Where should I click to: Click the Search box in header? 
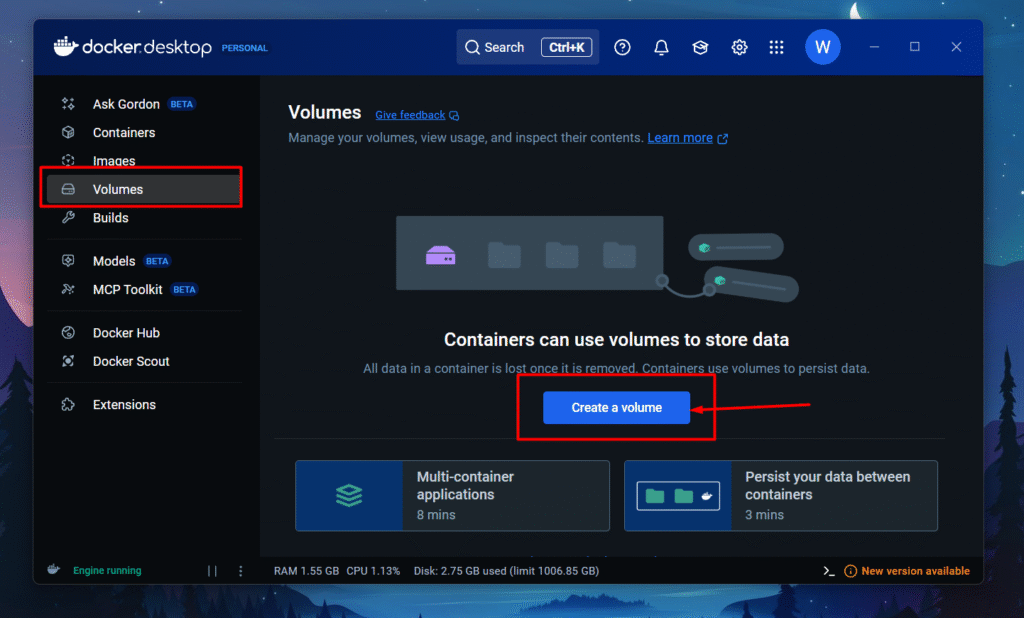click(527, 47)
